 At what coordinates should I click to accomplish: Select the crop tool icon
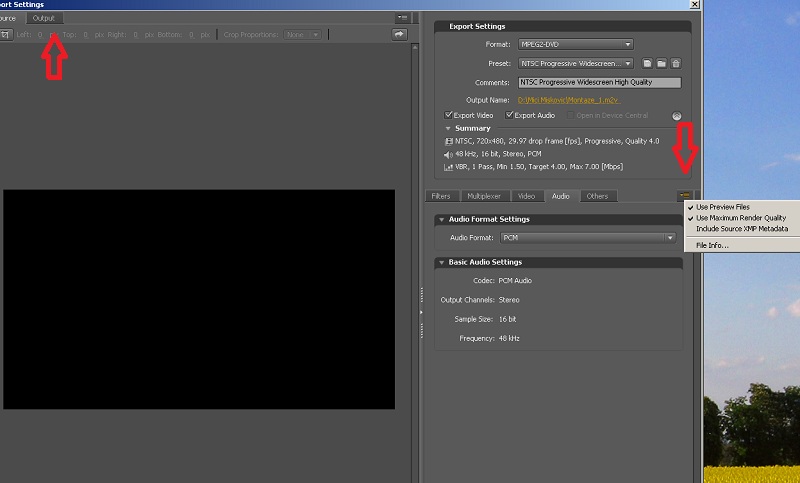(x=5, y=34)
